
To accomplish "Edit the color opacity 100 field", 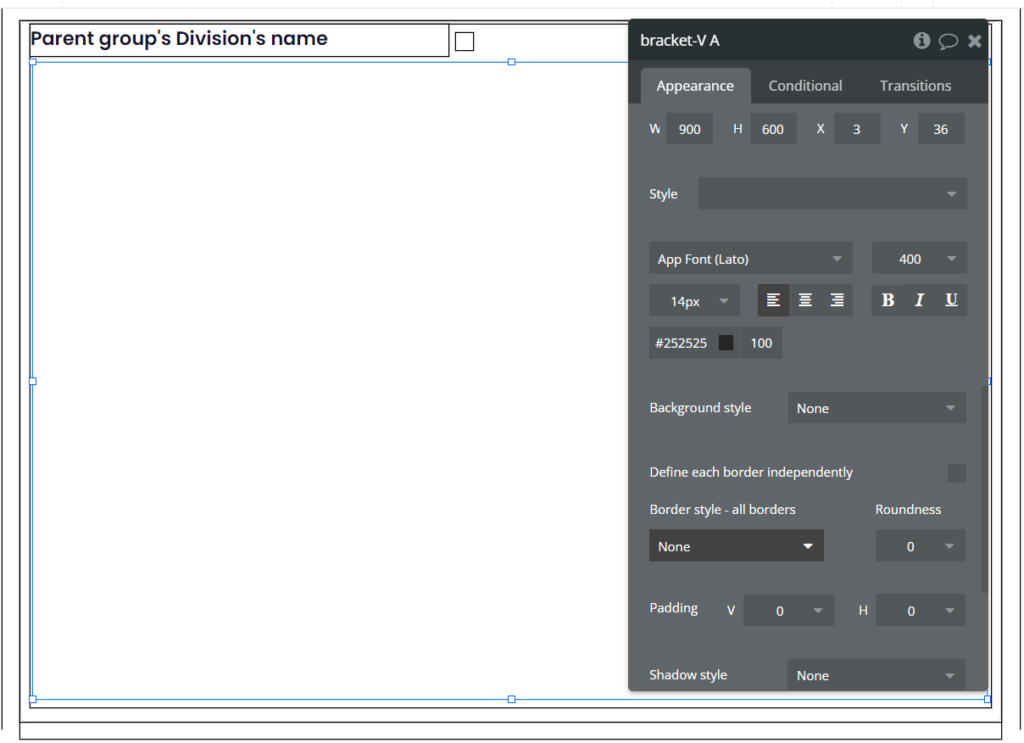I will click(x=761, y=343).
